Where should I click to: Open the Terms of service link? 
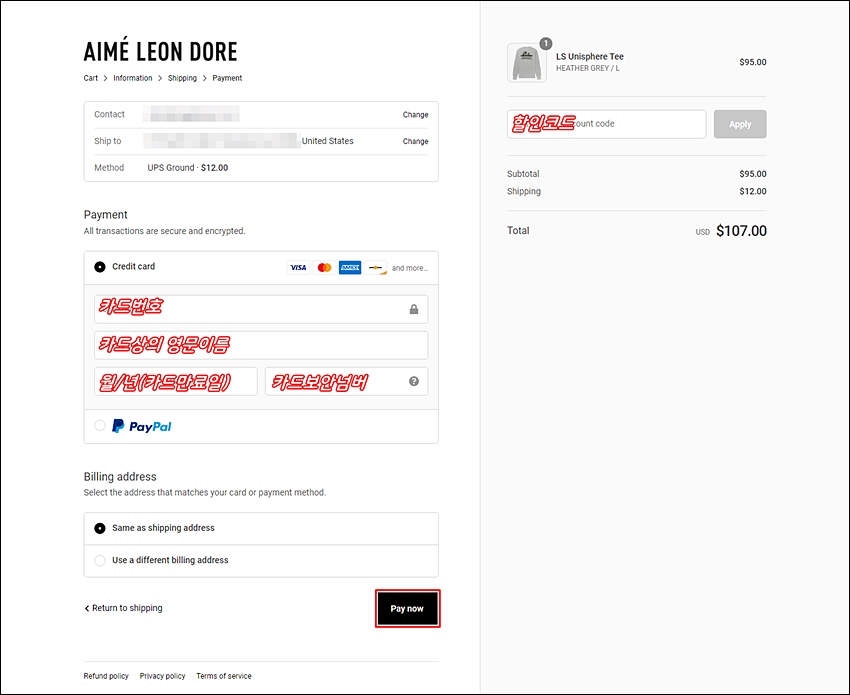point(224,676)
